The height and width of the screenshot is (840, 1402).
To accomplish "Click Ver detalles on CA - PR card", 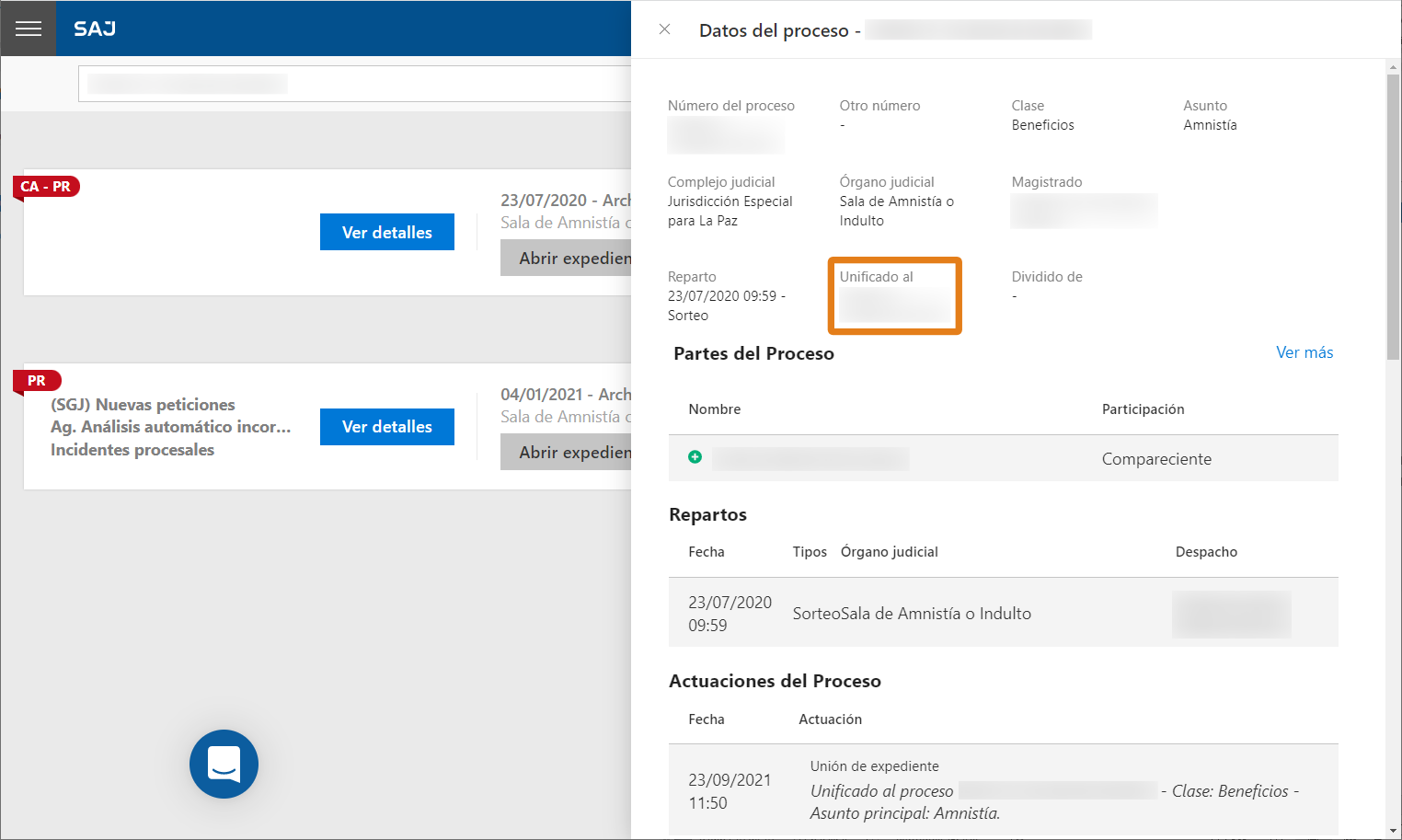I will (x=387, y=232).
